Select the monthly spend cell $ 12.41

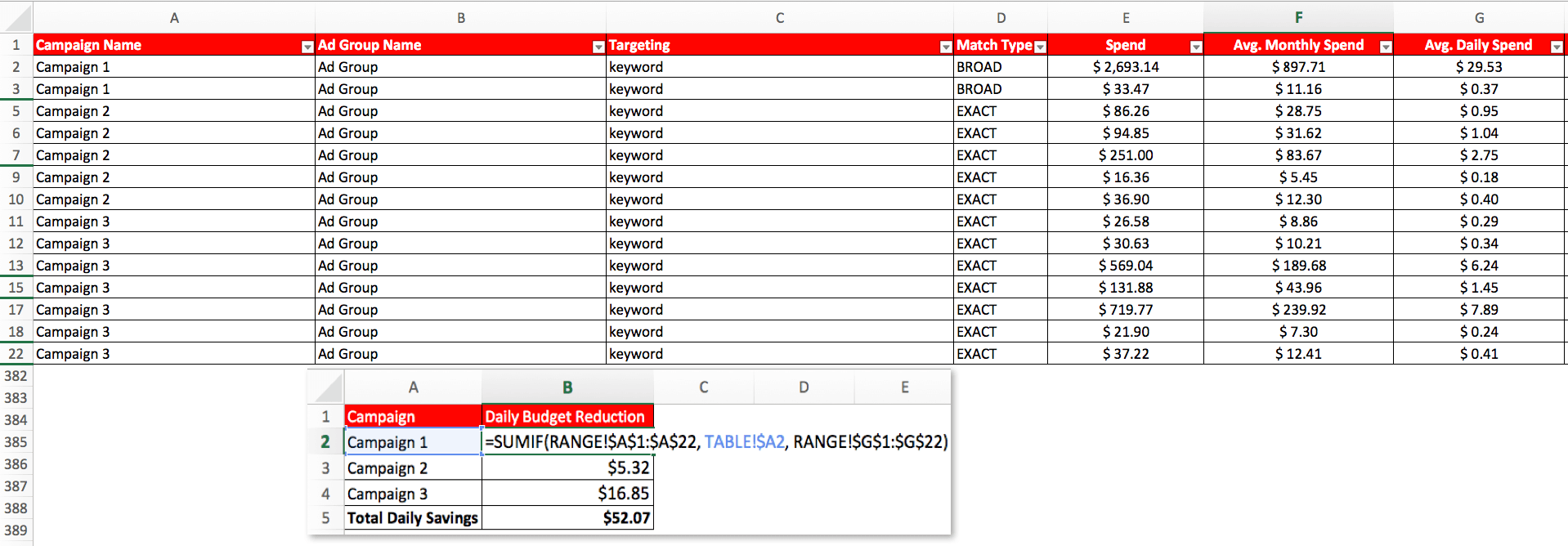click(1298, 354)
